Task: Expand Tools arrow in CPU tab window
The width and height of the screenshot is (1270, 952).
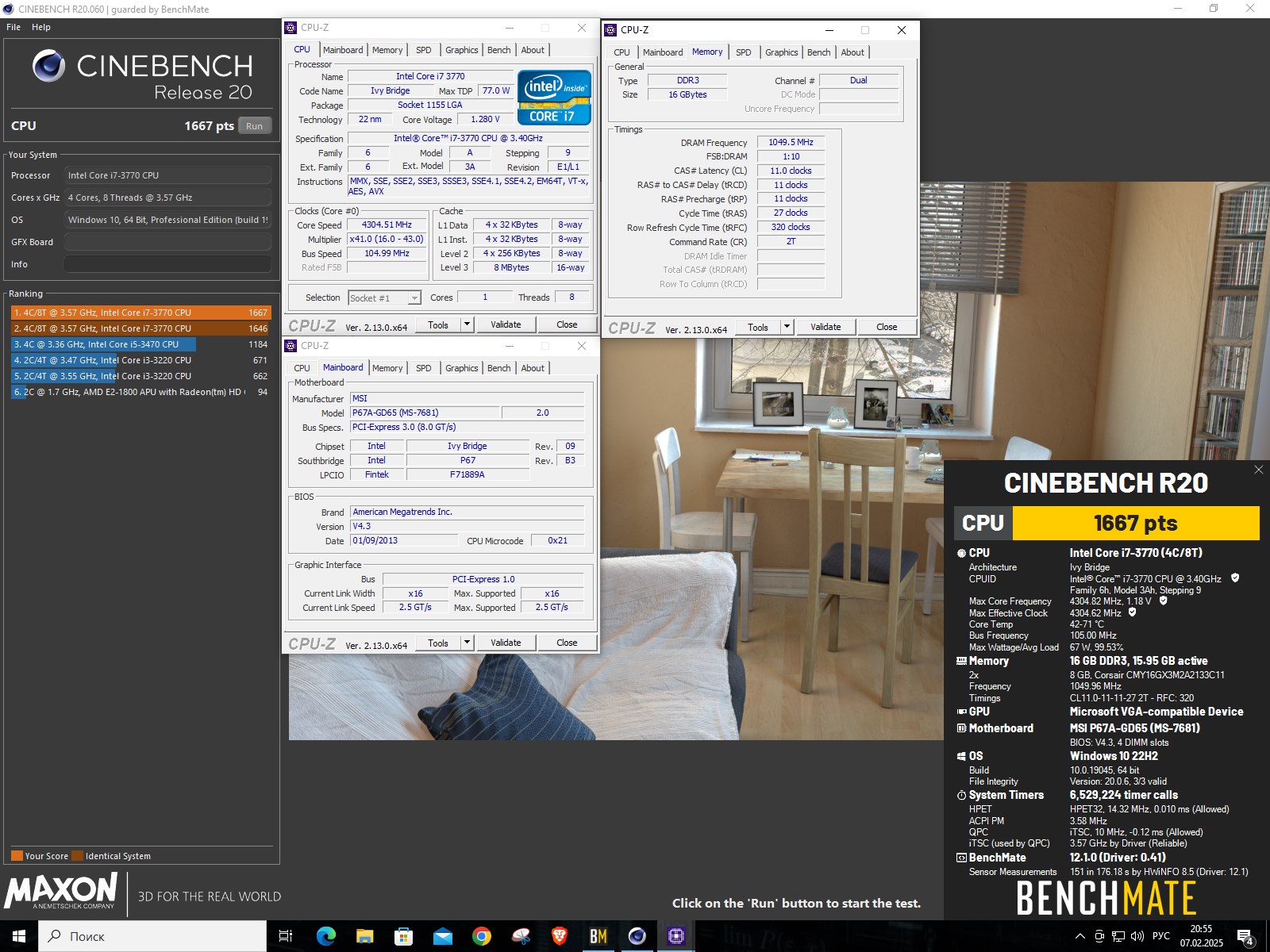Action: click(x=468, y=324)
